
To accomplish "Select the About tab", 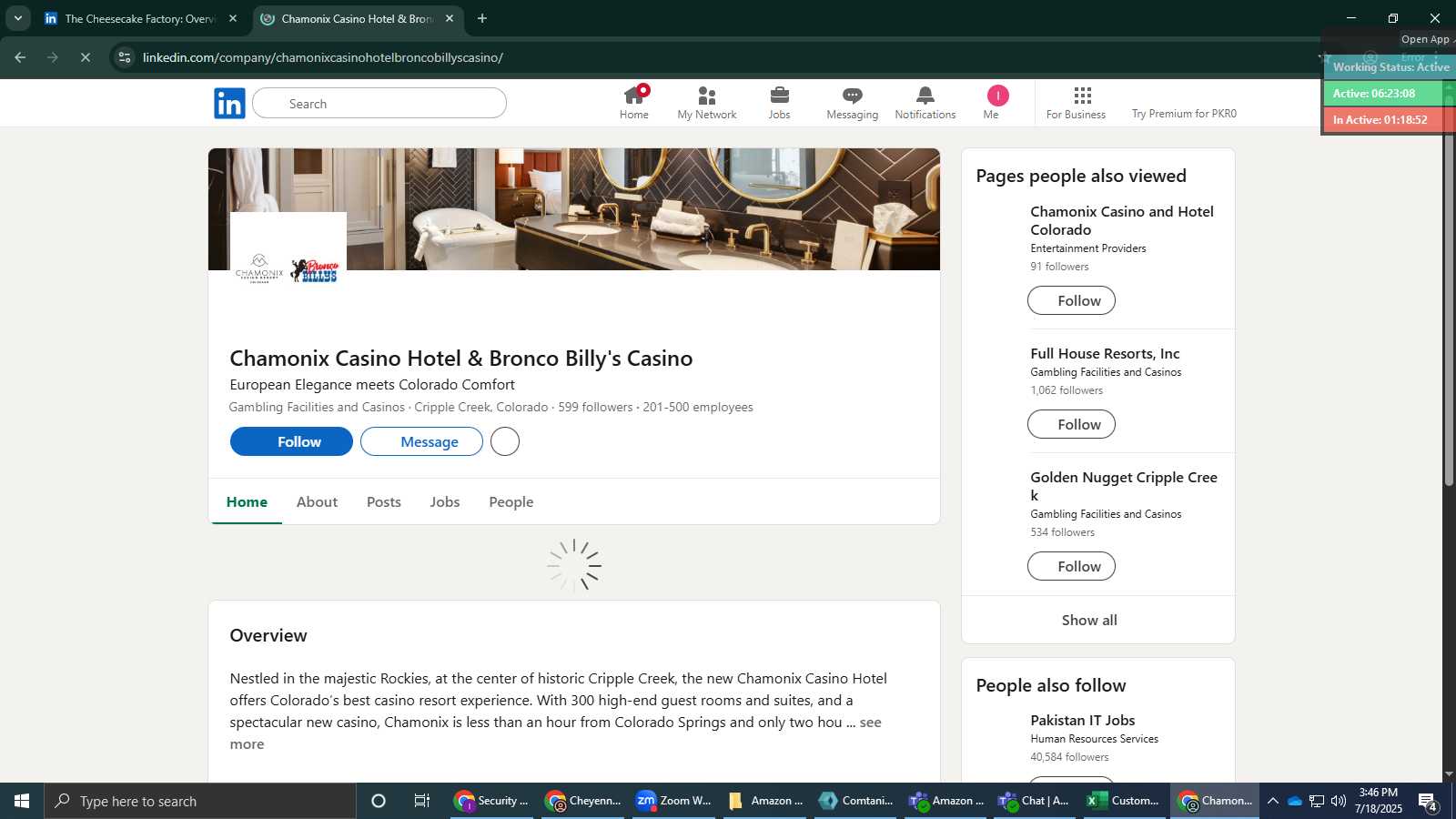I will click(x=317, y=501).
